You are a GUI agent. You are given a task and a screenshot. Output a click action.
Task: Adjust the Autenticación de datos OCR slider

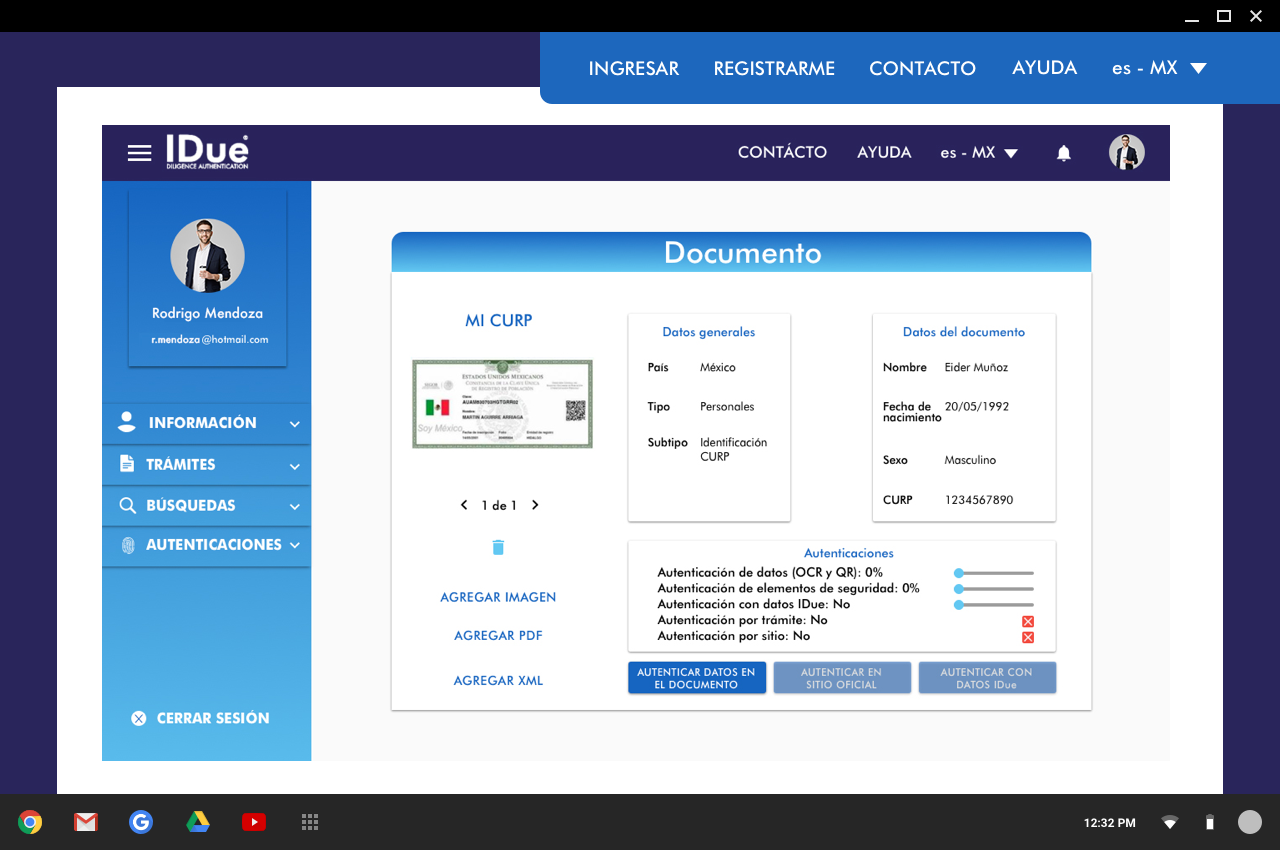959,573
